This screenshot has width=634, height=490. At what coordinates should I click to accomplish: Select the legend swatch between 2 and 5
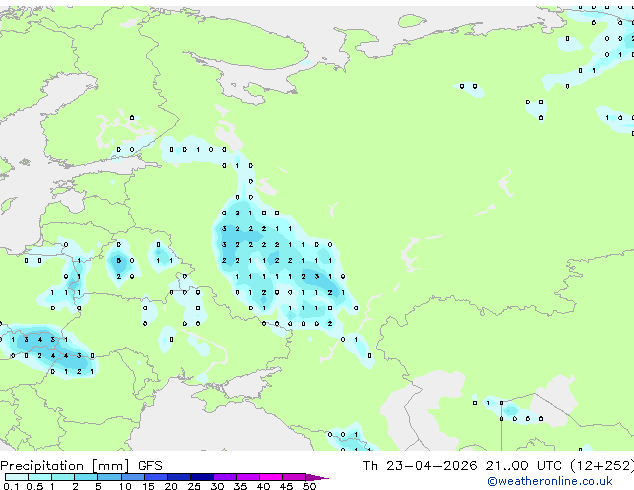pos(86,477)
